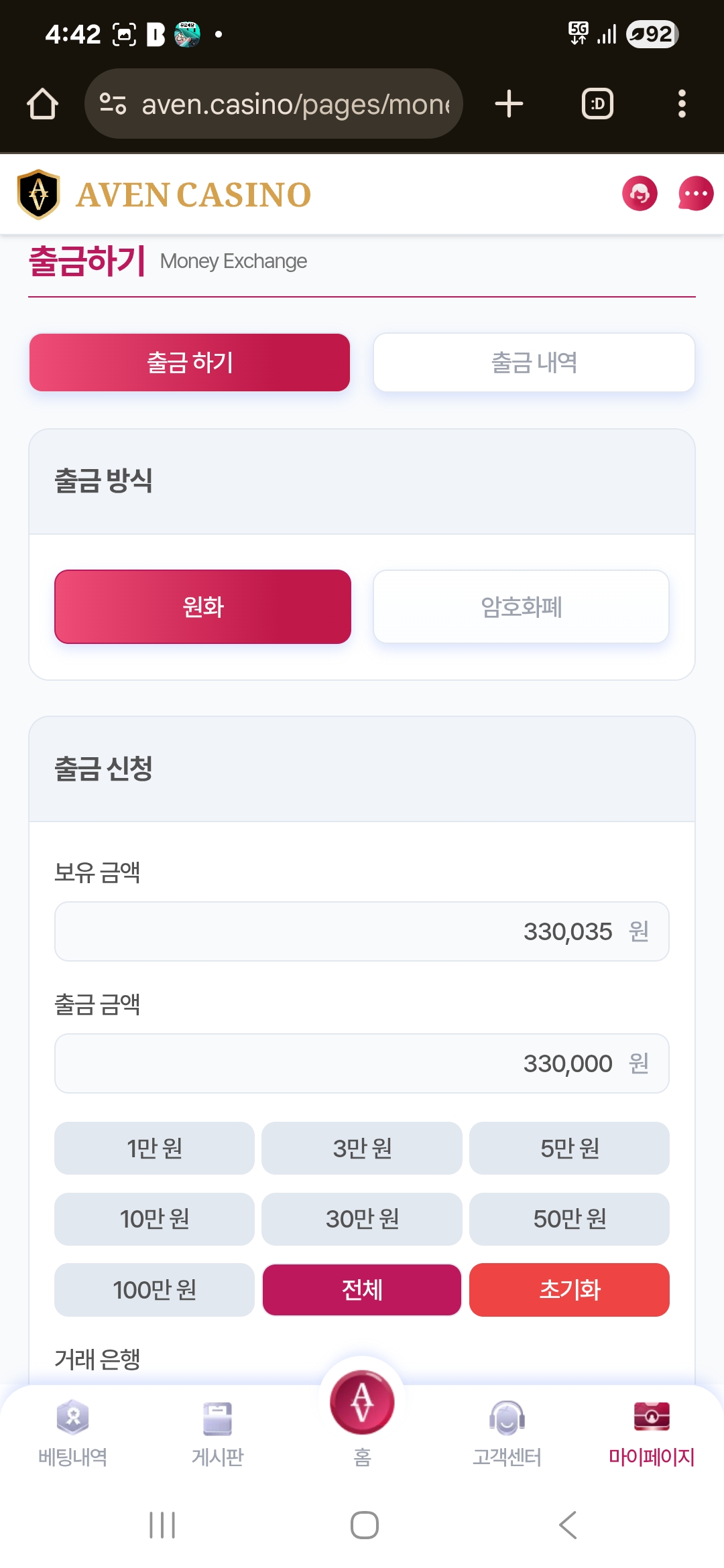Switch to 출금 내역 tab
The height and width of the screenshot is (1568, 724).
[x=534, y=363]
